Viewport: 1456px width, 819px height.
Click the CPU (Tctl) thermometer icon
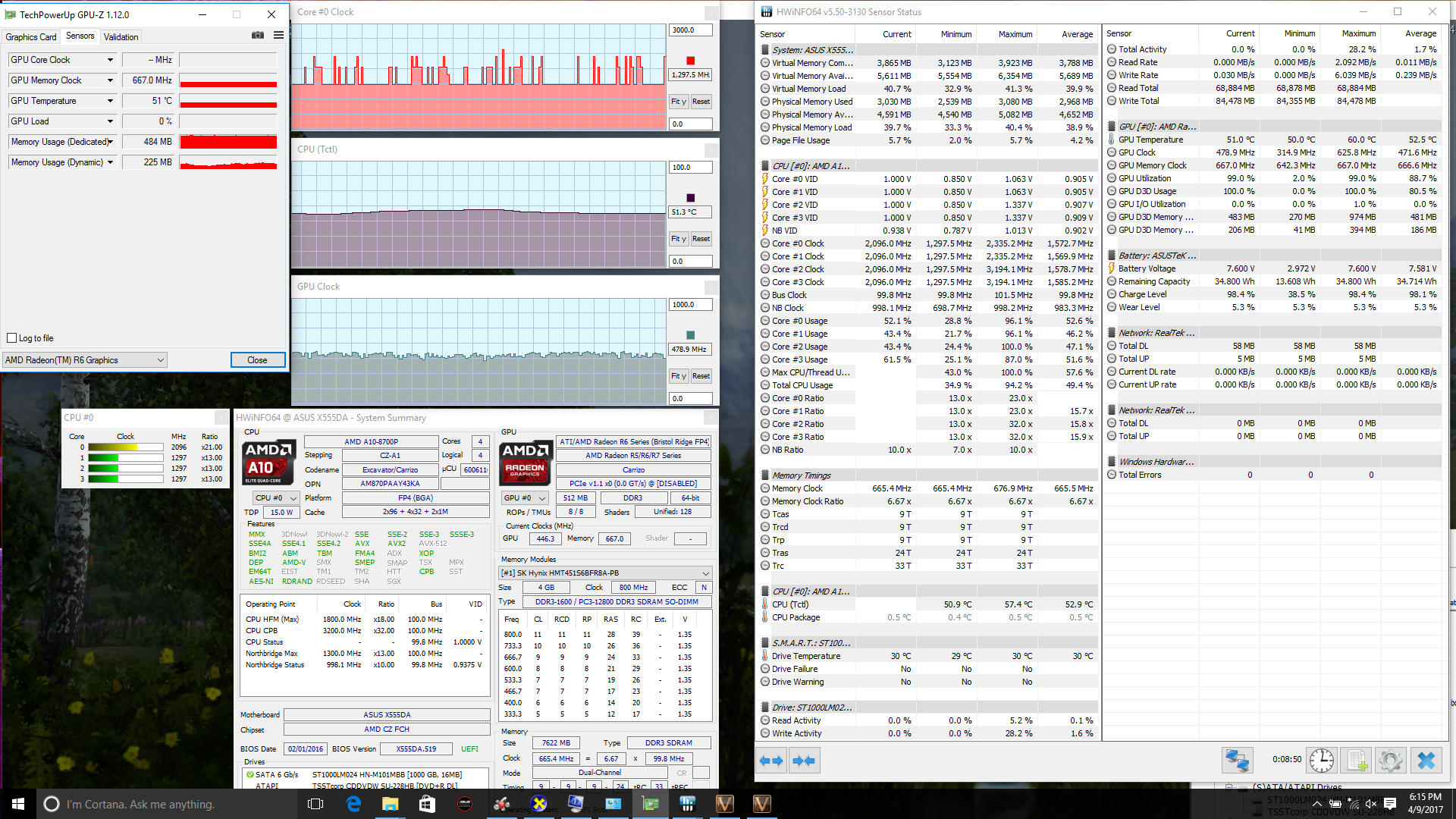pyautogui.click(x=765, y=604)
